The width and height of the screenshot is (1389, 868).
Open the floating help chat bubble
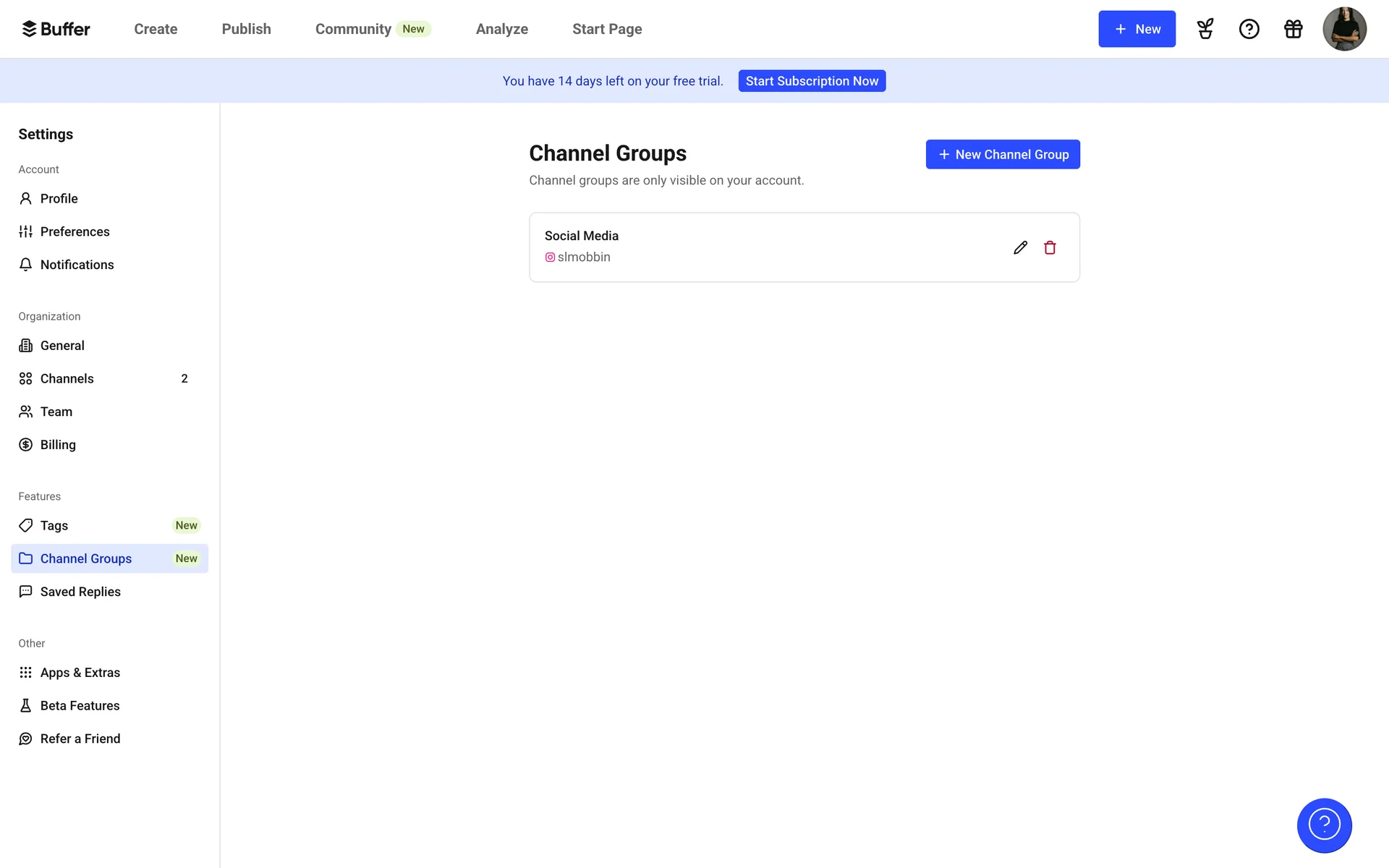pos(1324,825)
